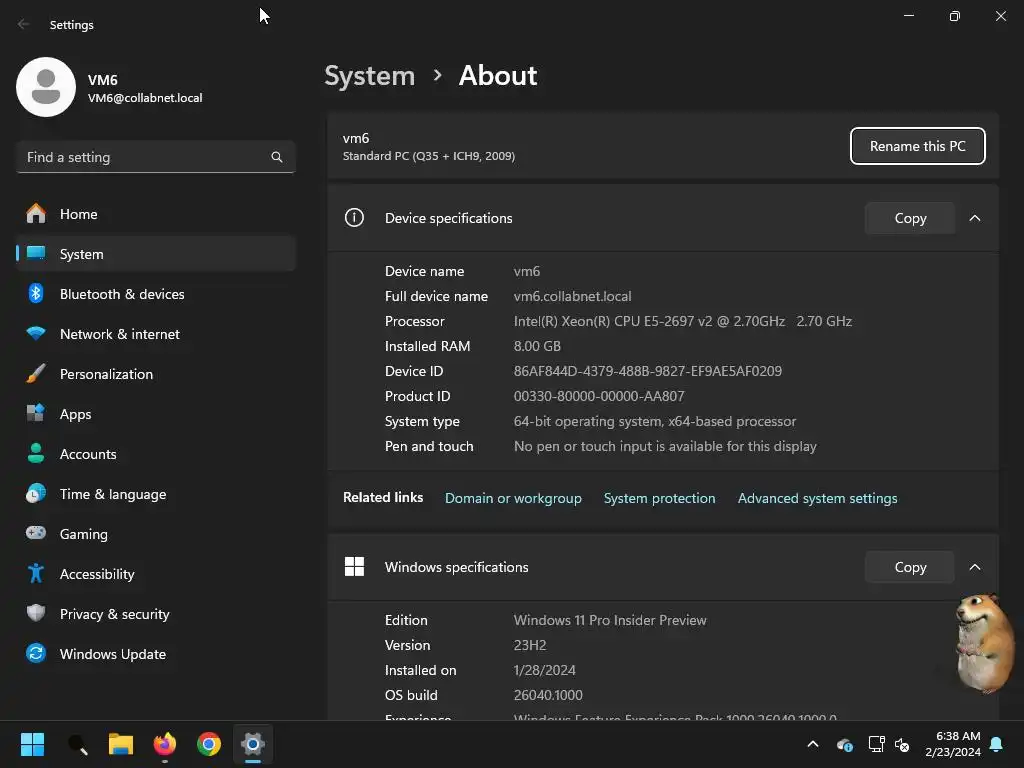Click the search magnifier in Find a setting
The width and height of the screenshot is (1024, 768).
277,157
